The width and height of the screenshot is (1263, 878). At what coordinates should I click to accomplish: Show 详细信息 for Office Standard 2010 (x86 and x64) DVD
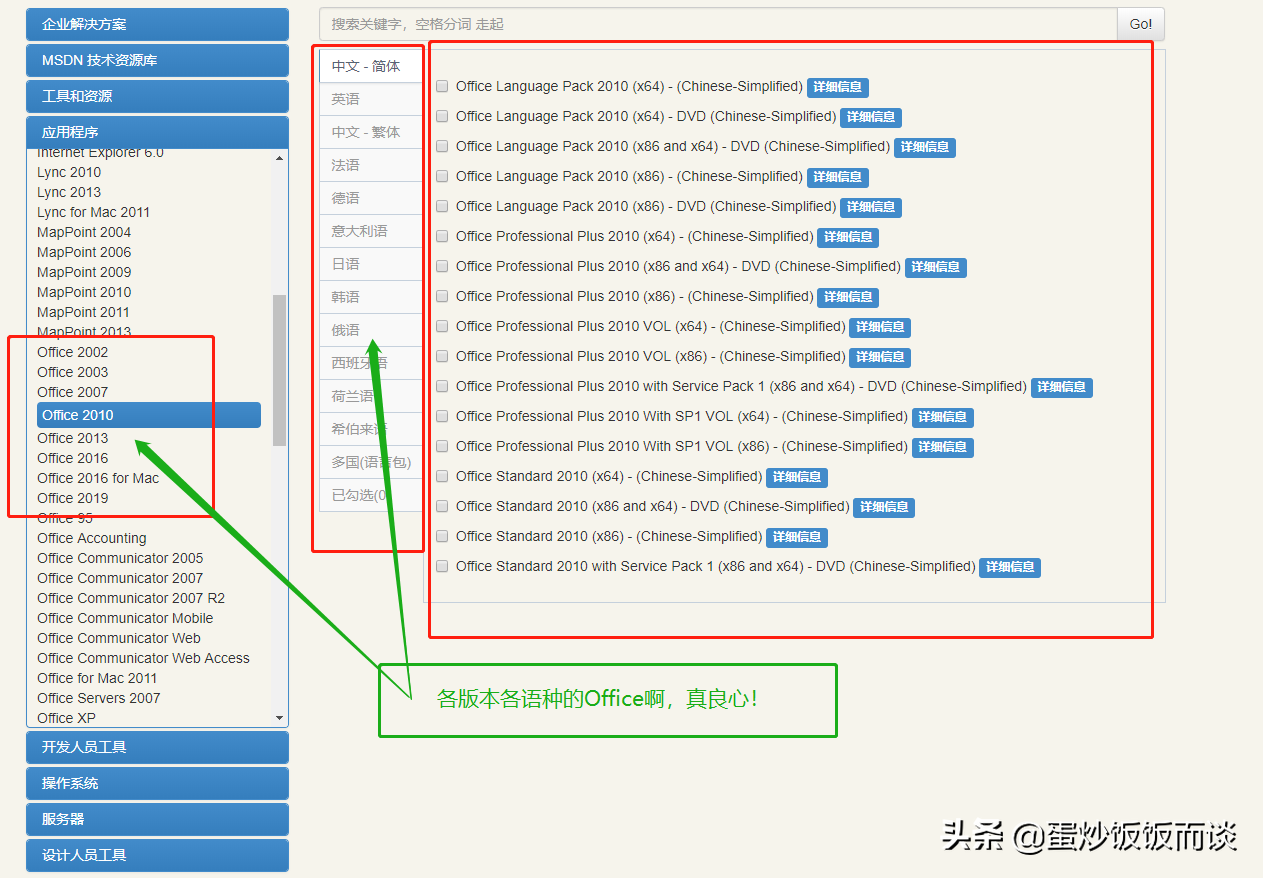click(884, 507)
